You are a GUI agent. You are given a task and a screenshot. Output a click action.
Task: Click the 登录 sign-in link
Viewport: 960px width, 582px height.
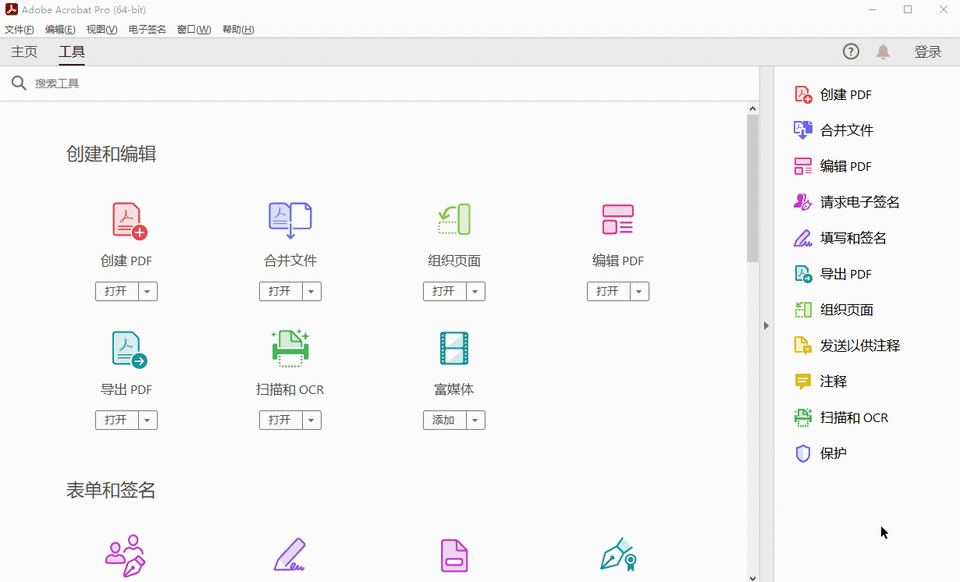(x=928, y=52)
